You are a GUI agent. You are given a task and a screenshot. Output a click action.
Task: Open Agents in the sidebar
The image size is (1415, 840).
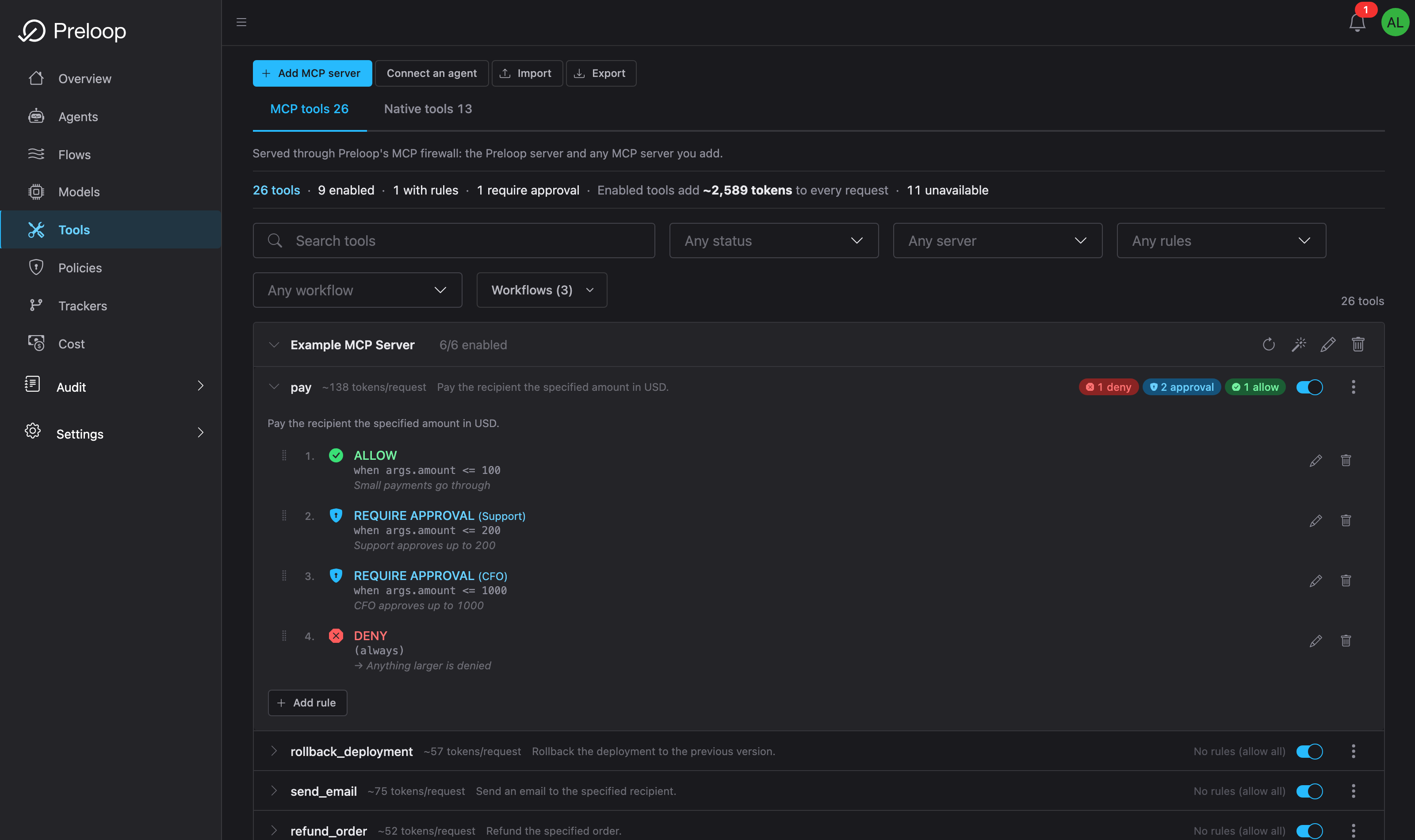tap(111, 117)
